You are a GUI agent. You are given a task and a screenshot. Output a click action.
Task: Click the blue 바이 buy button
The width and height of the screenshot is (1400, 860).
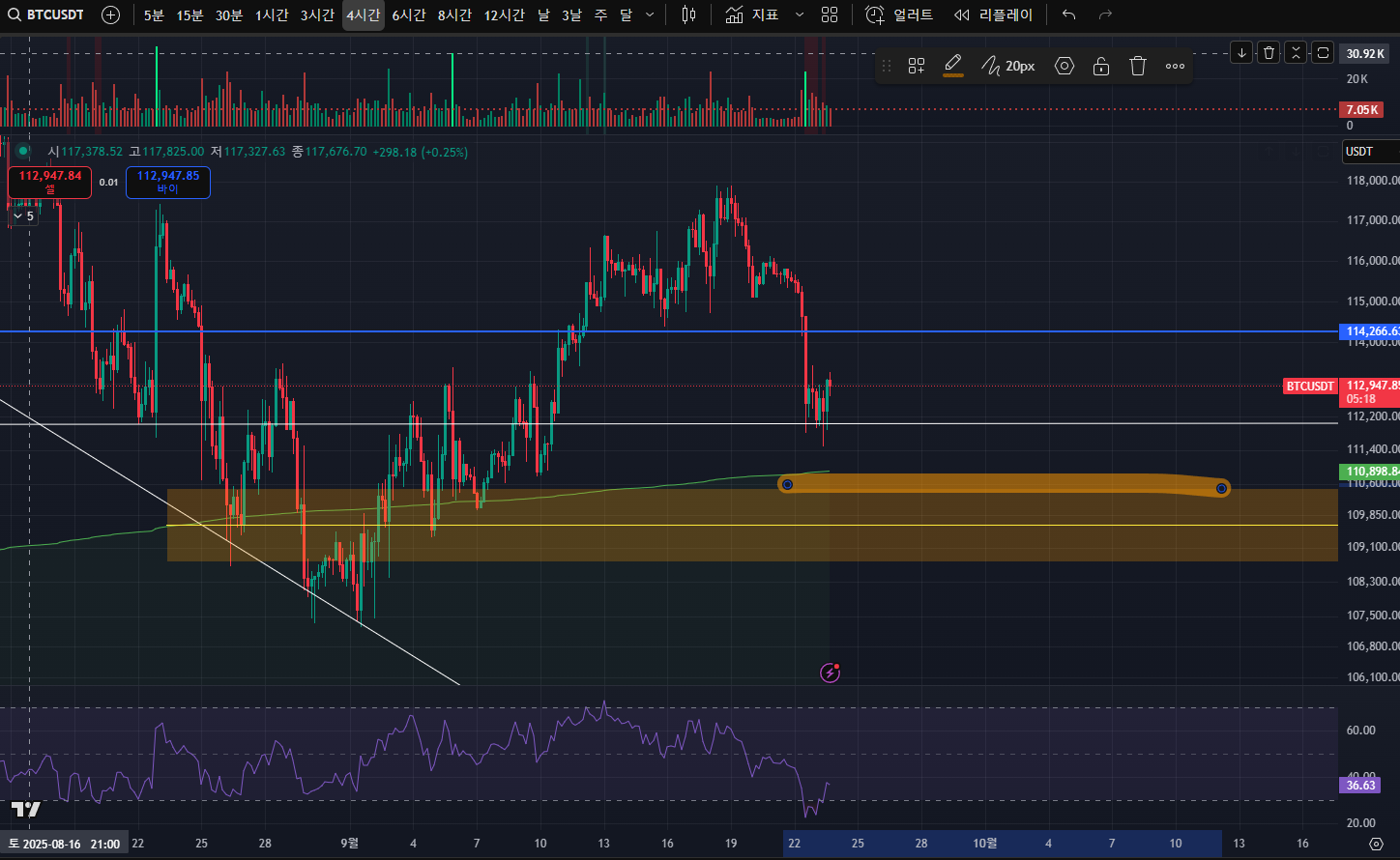click(x=168, y=182)
